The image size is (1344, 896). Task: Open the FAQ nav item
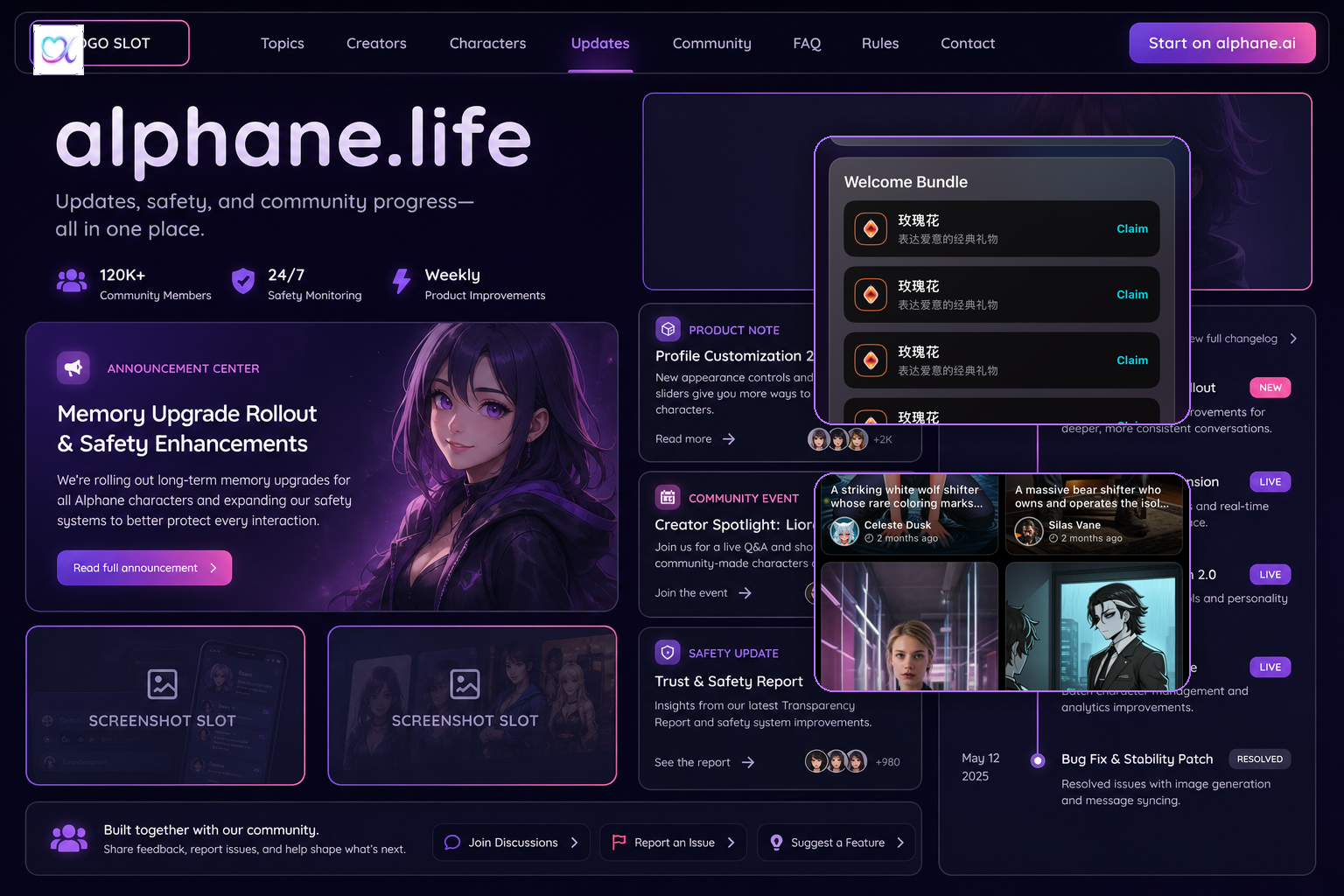(807, 43)
